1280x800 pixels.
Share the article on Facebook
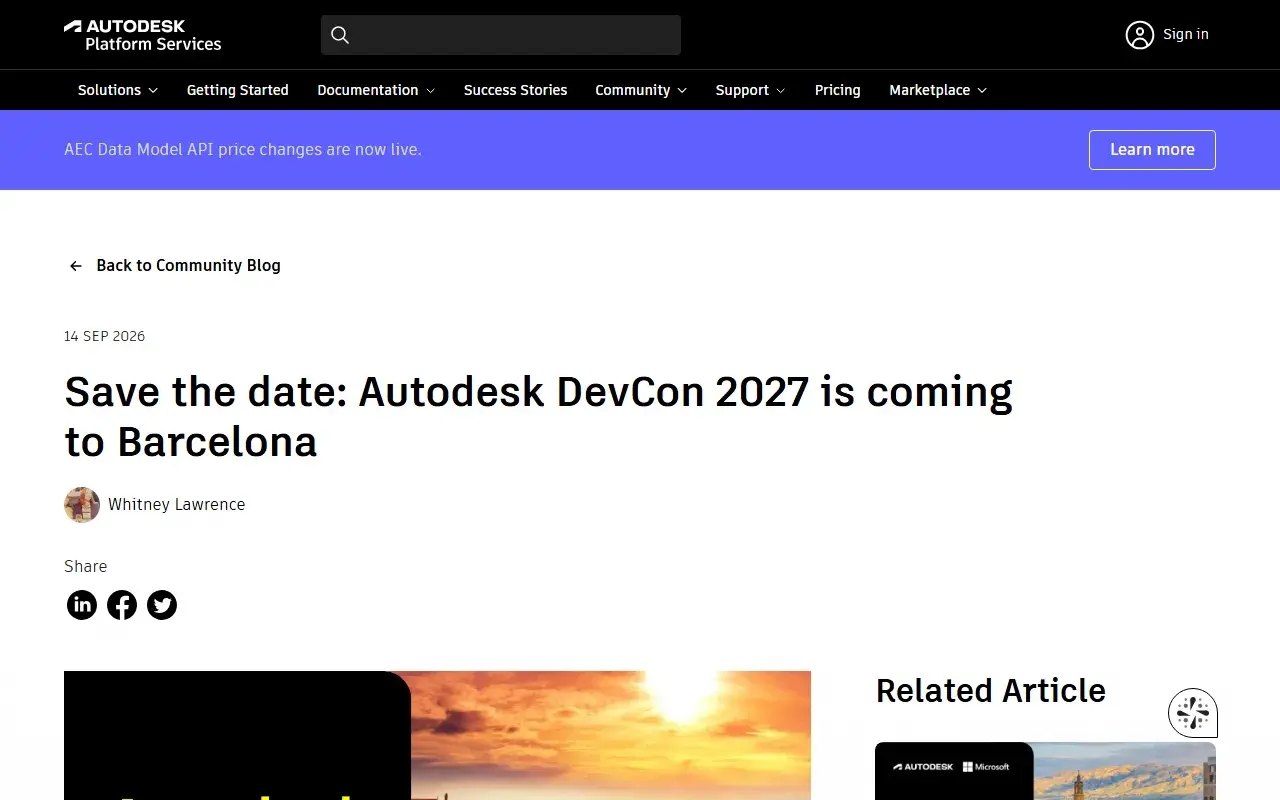point(122,605)
